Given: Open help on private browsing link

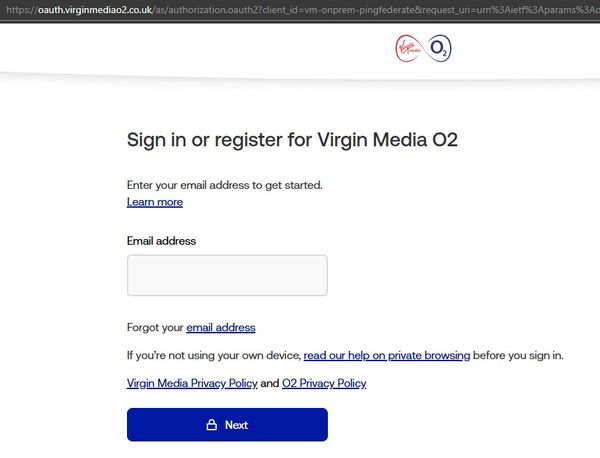Looking at the screenshot, I should (387, 355).
